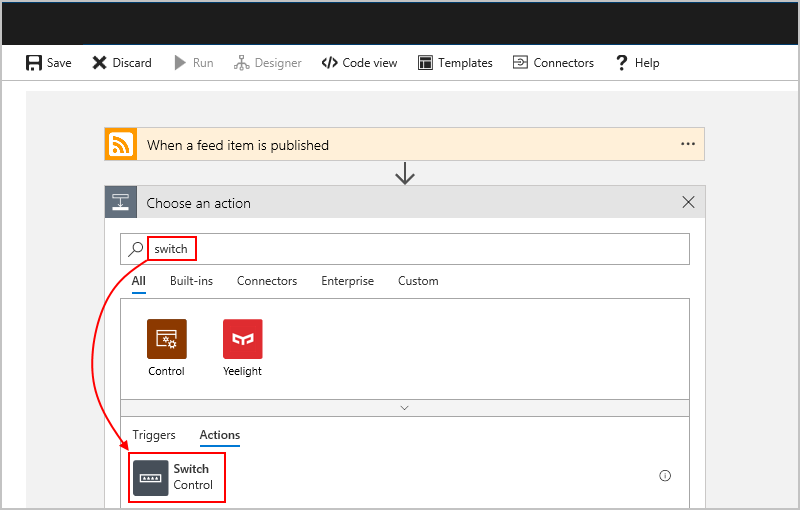Show info for the Switch action
Screen dimensions: 800x510
click(x=665, y=476)
